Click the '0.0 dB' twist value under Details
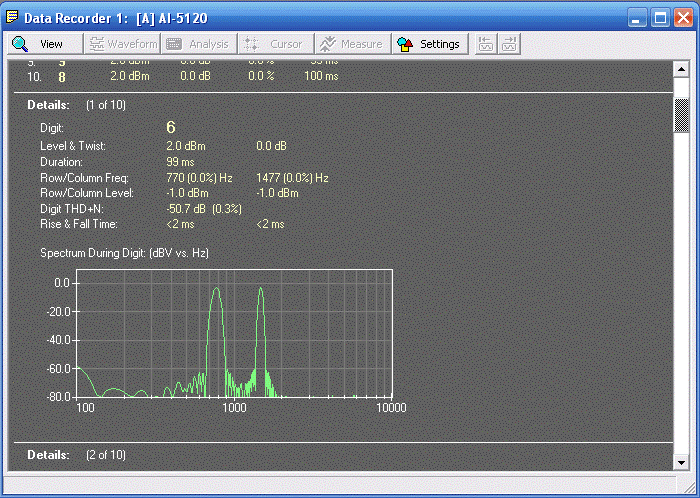The image size is (700, 498). [x=271, y=146]
